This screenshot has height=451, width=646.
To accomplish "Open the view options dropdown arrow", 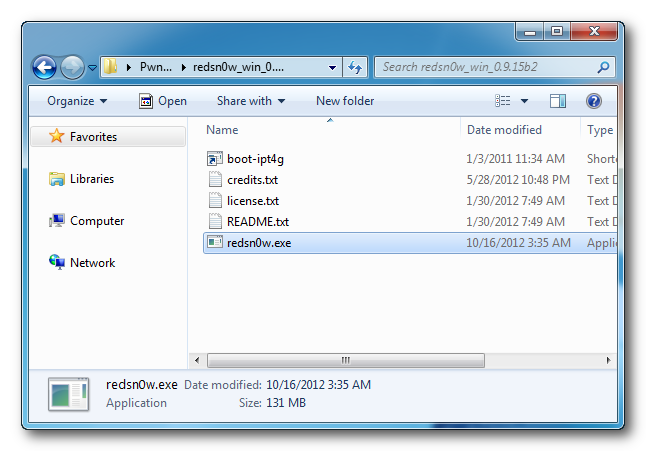I will [524, 101].
